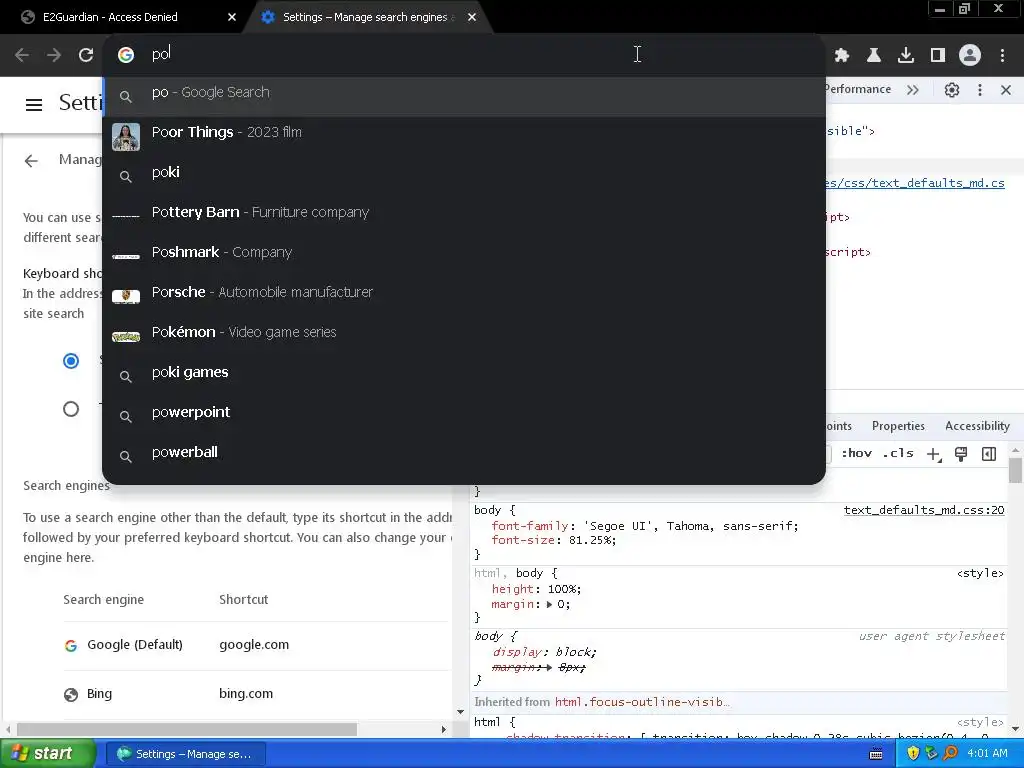Image resolution: width=1024 pixels, height=768 pixels.
Task: Toggle .cls element classes
Action: tap(898, 453)
